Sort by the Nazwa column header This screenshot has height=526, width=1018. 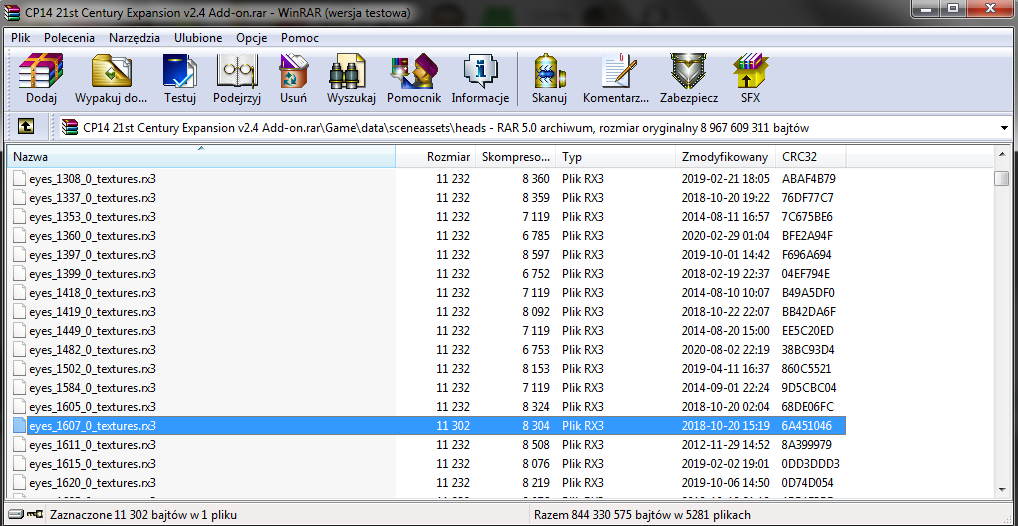click(201, 157)
